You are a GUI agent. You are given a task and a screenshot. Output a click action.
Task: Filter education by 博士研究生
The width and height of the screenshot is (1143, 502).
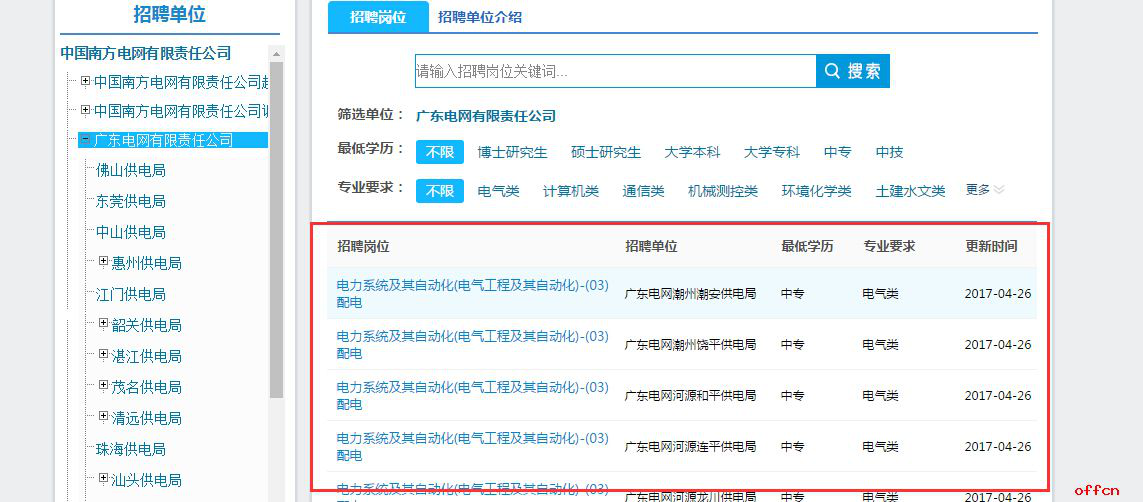512,152
